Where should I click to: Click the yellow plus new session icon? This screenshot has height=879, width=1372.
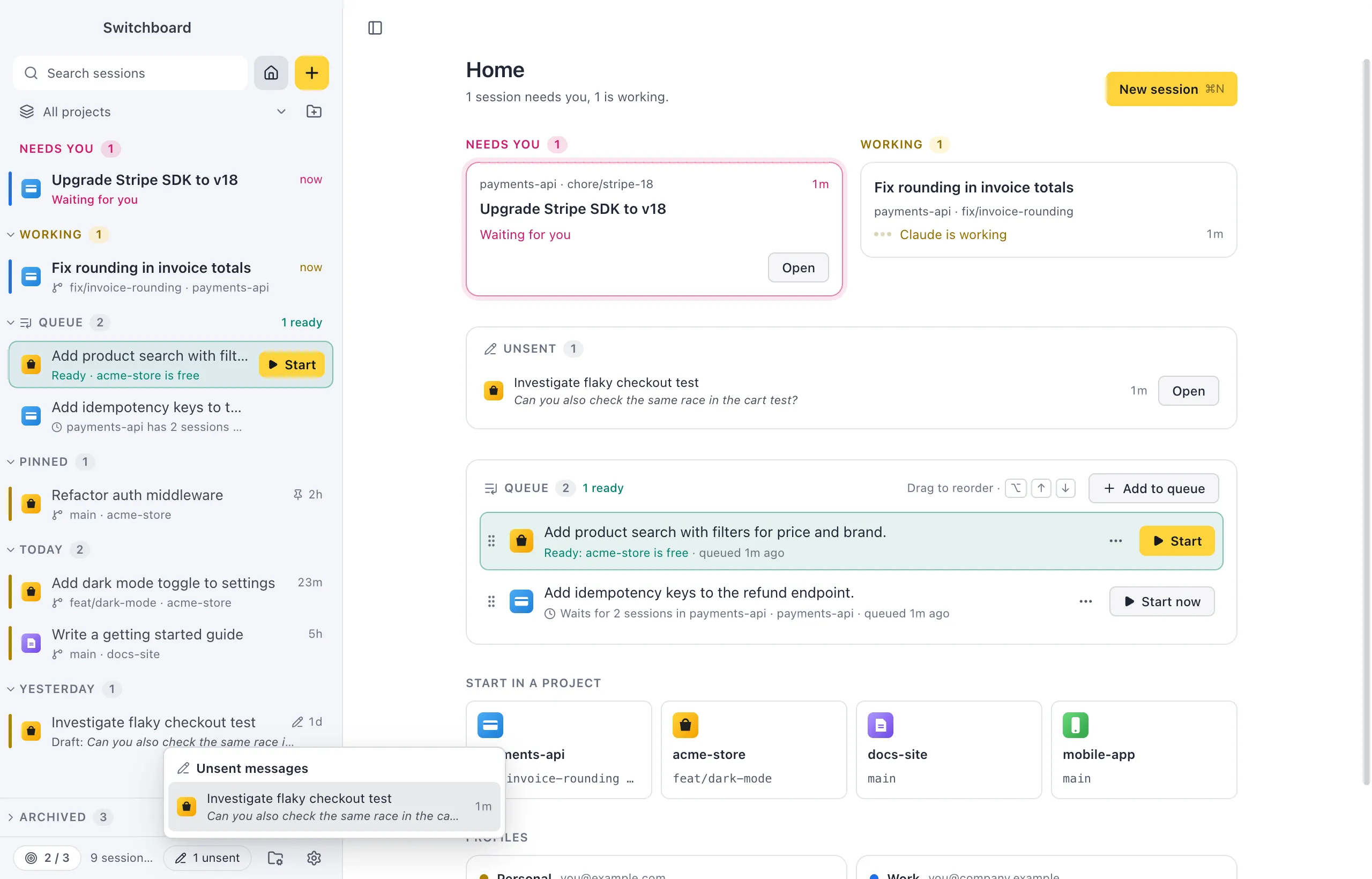point(311,73)
